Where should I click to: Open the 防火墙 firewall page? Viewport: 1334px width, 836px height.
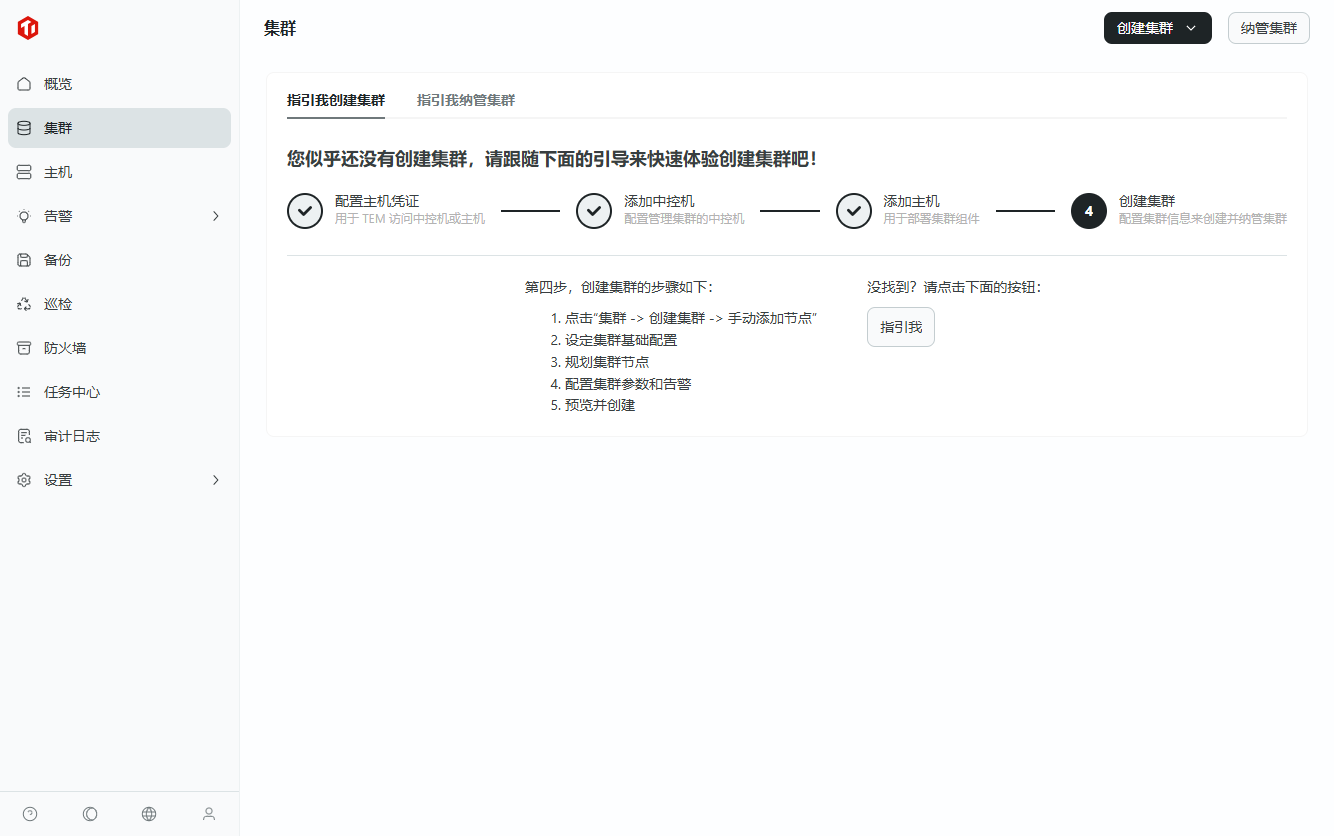click(x=65, y=348)
